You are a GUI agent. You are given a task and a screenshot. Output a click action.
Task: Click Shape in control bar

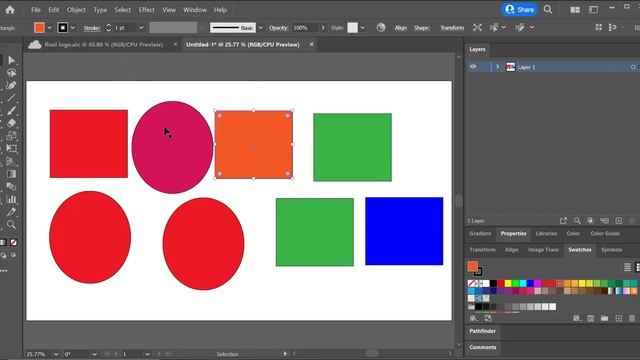coord(422,28)
